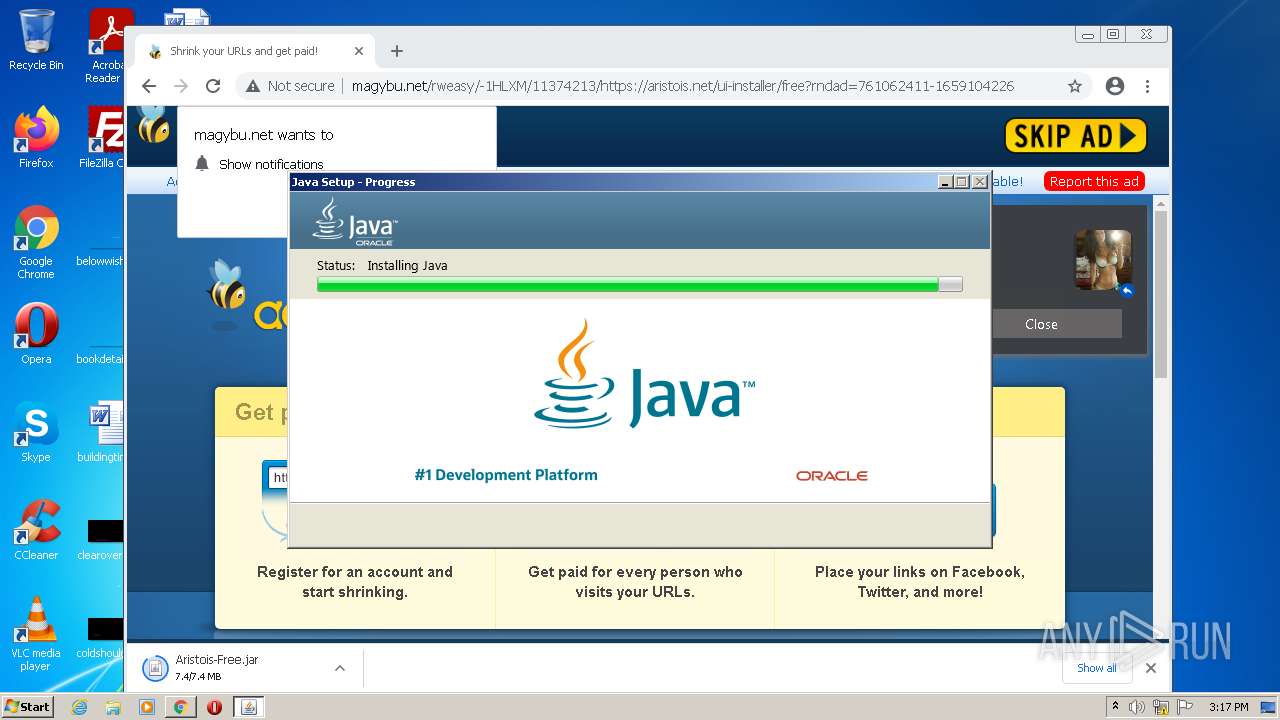Click the SKIP AD button
Viewport: 1280px width, 720px height.
point(1075,136)
